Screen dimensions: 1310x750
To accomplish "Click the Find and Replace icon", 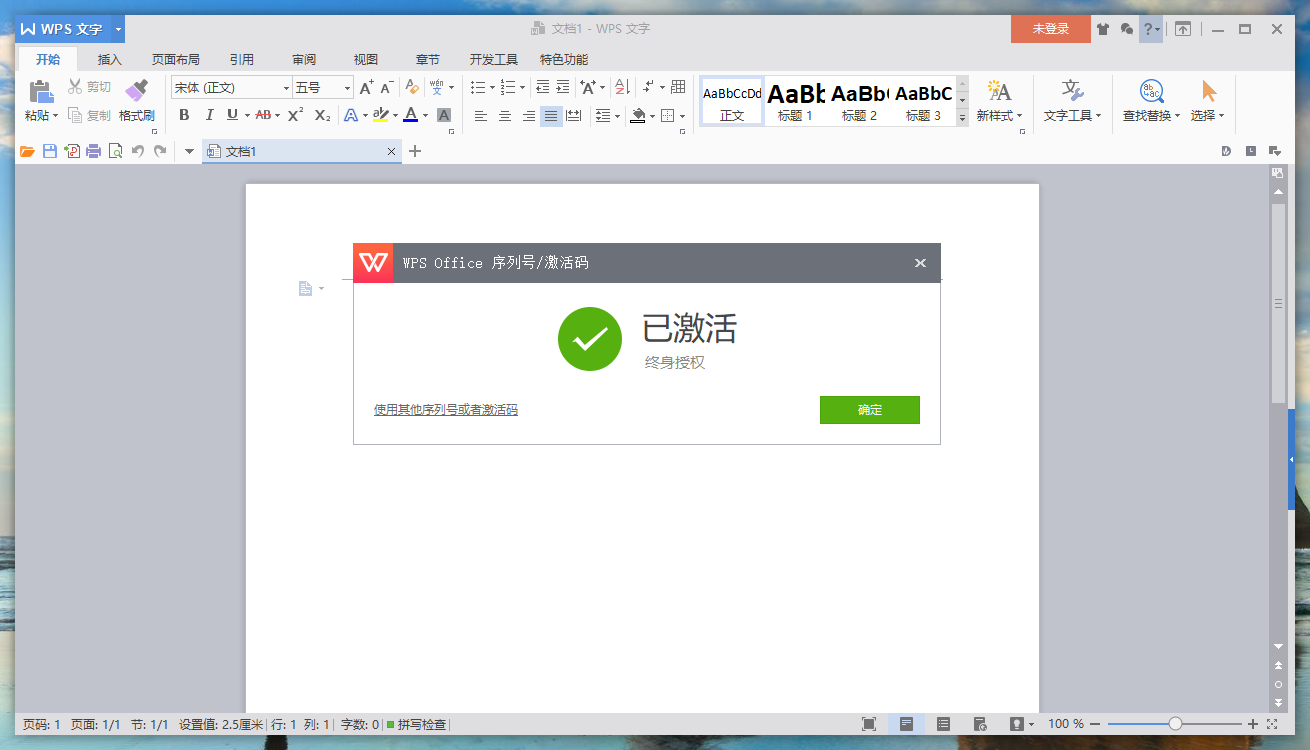I will click(x=1152, y=91).
